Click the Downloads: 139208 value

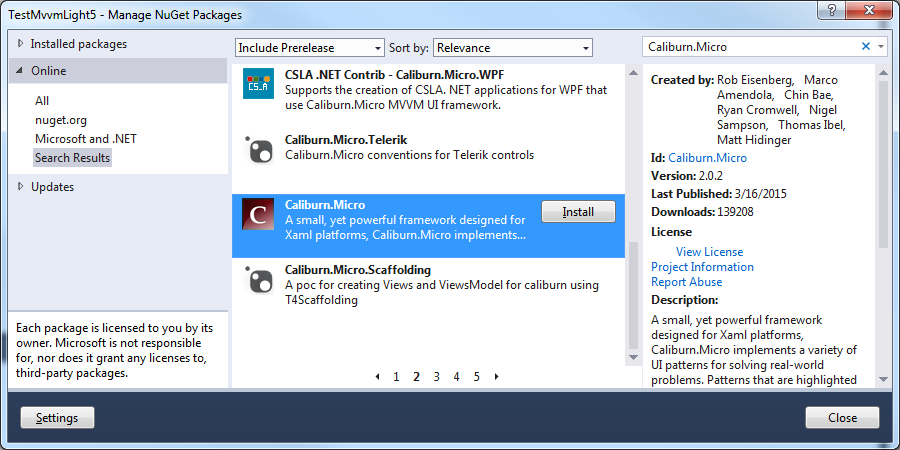coord(735,212)
